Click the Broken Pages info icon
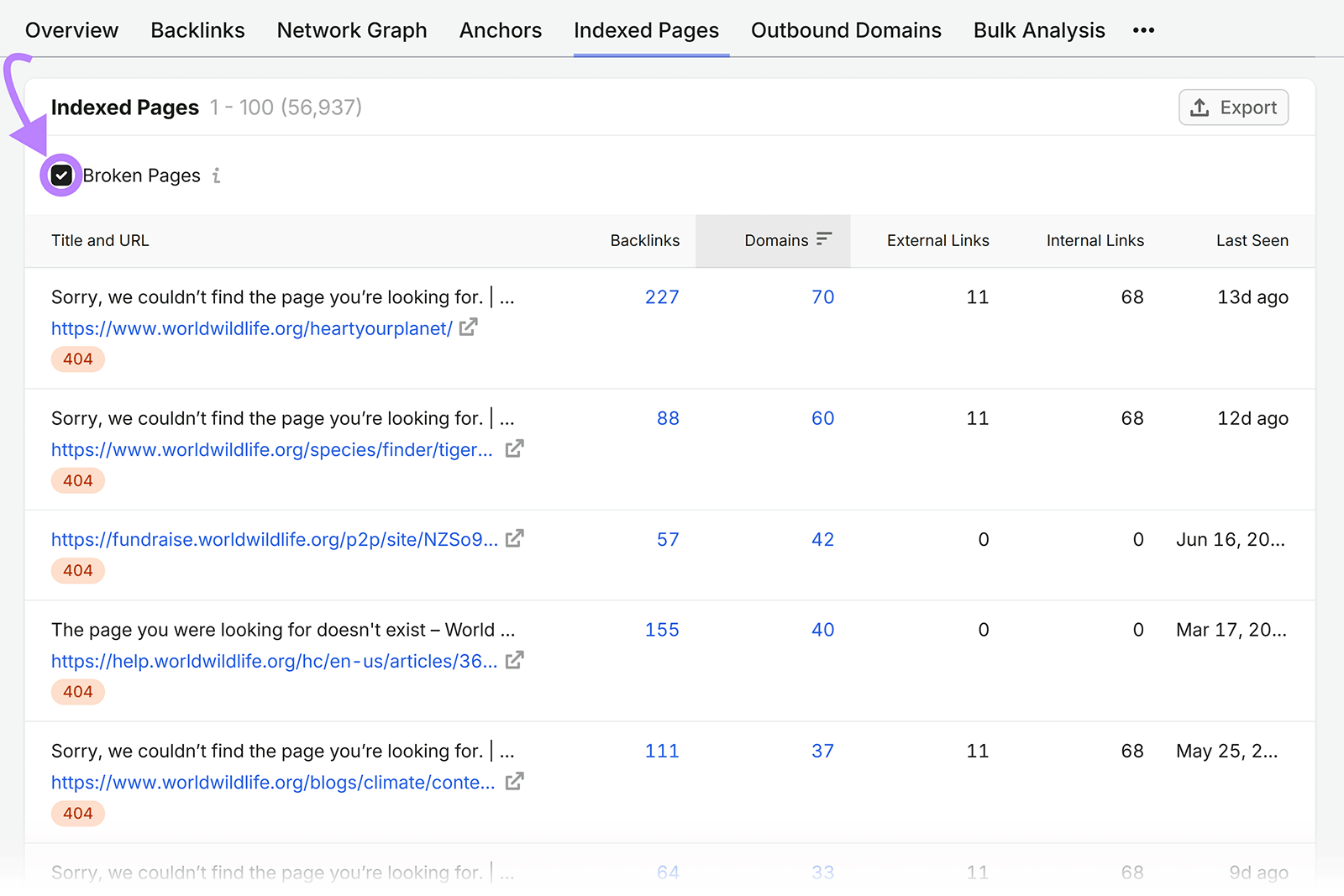1344x896 pixels. tap(217, 176)
